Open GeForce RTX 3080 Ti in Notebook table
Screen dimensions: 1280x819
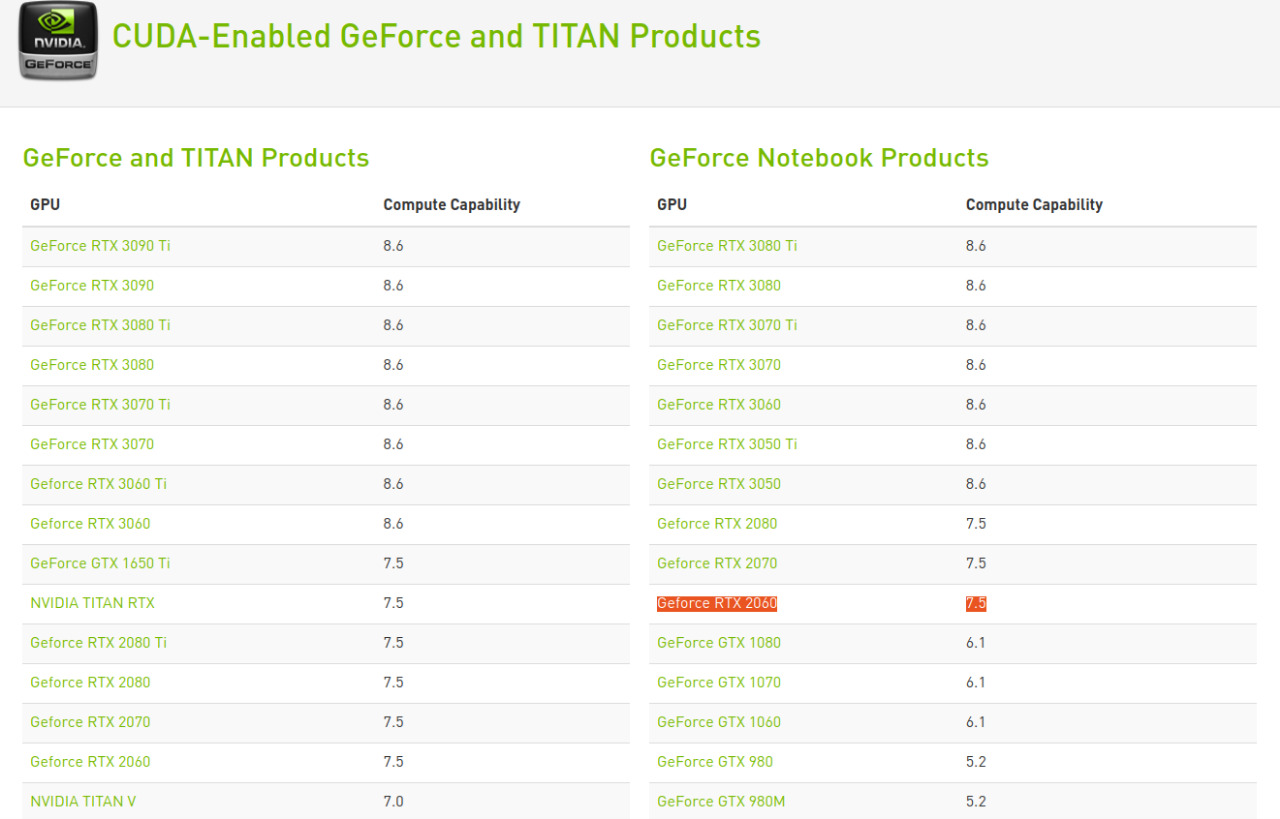tap(727, 246)
